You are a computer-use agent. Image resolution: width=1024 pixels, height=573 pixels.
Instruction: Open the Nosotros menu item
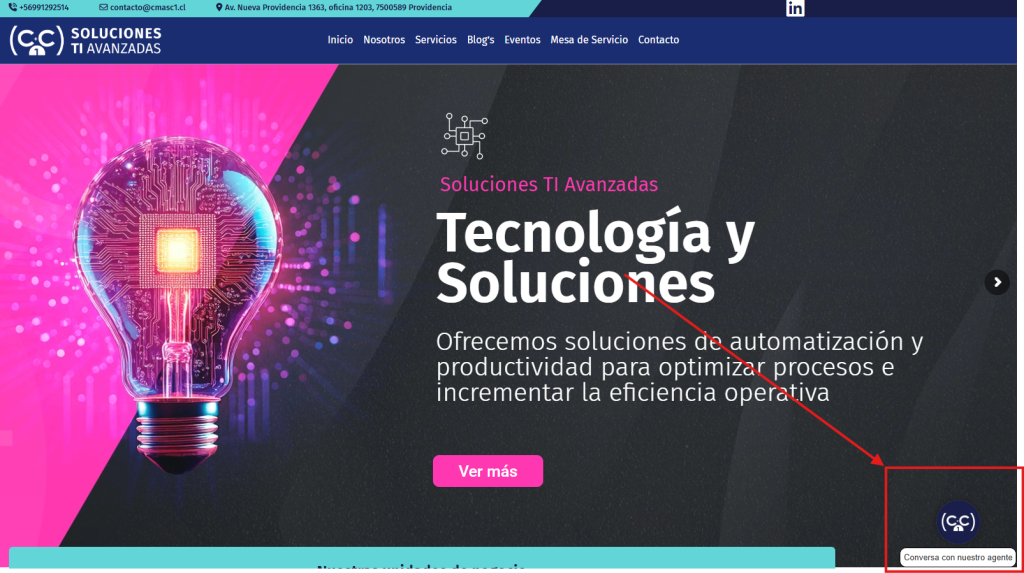pos(384,40)
